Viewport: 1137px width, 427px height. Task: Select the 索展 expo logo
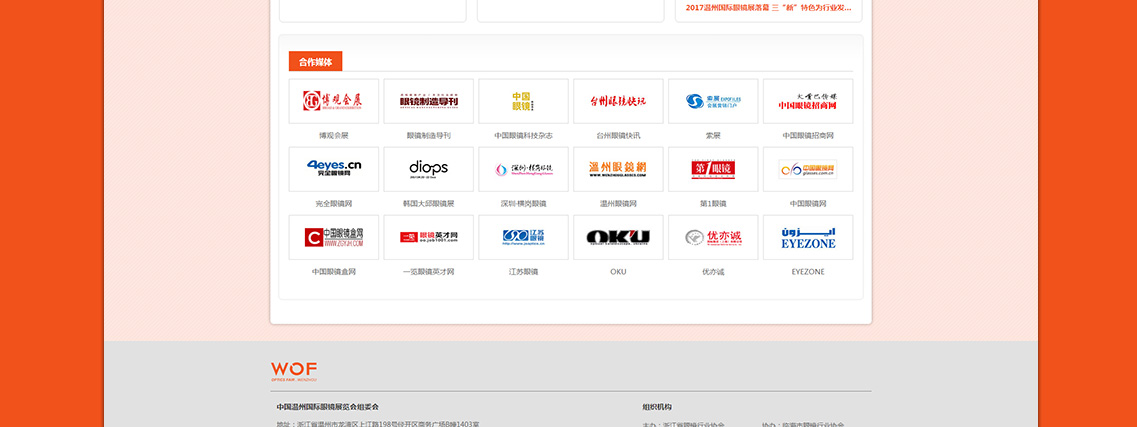click(714, 101)
